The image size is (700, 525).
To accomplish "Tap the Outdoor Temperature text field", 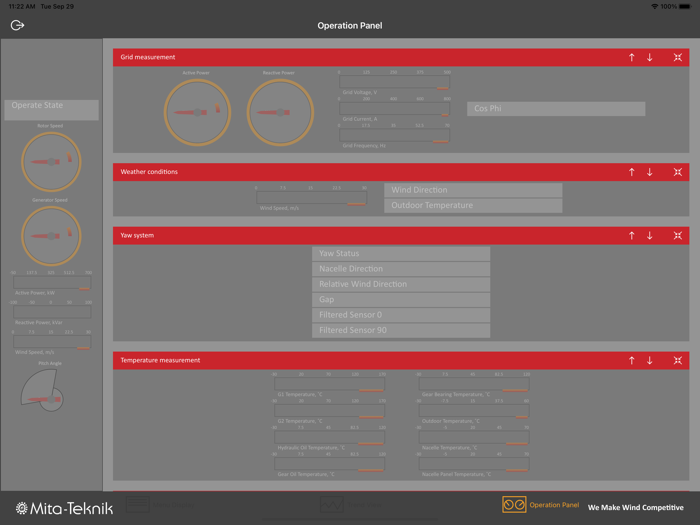I will click(x=473, y=205).
